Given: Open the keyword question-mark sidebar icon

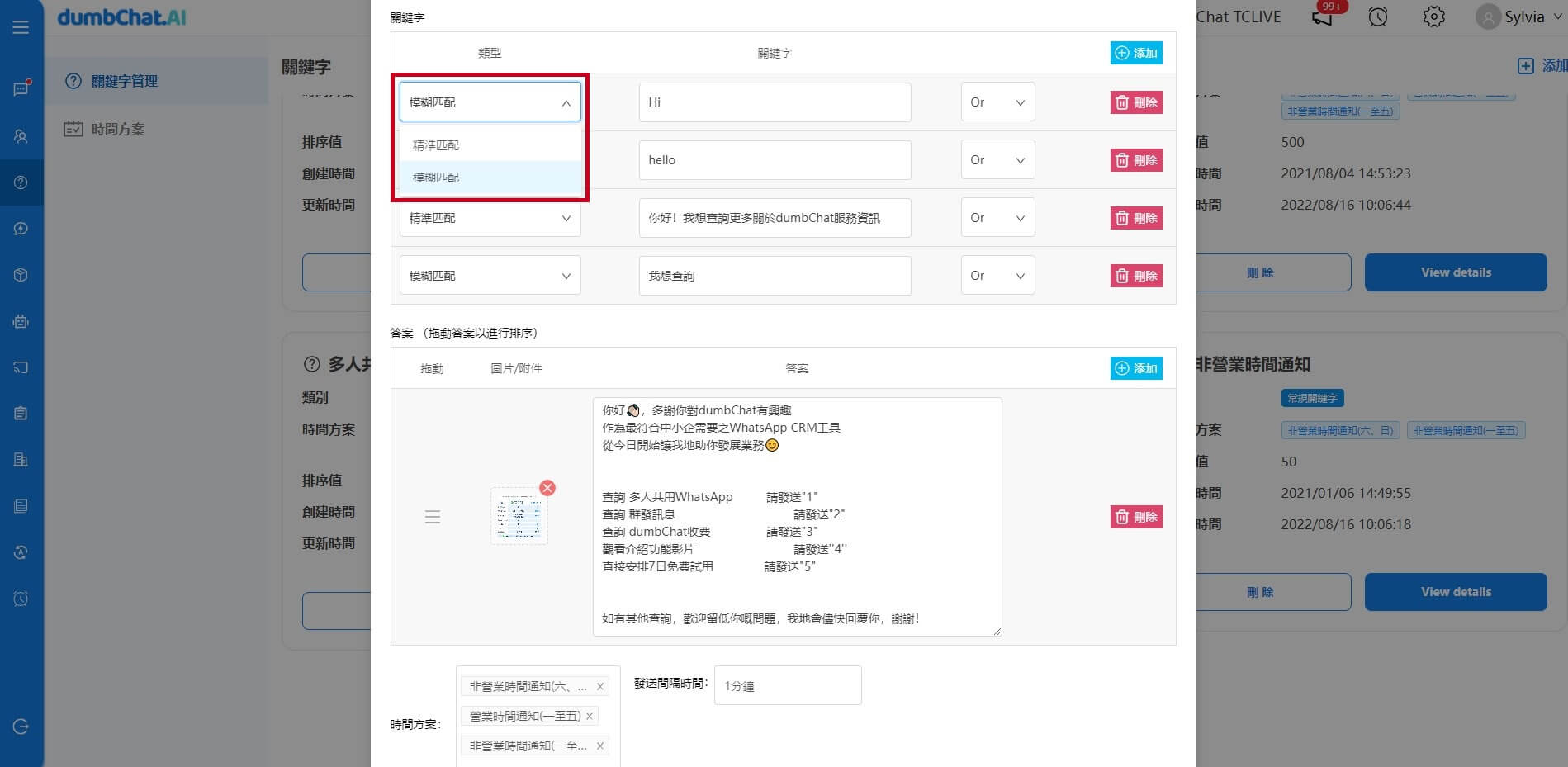Looking at the screenshot, I should click(21, 182).
